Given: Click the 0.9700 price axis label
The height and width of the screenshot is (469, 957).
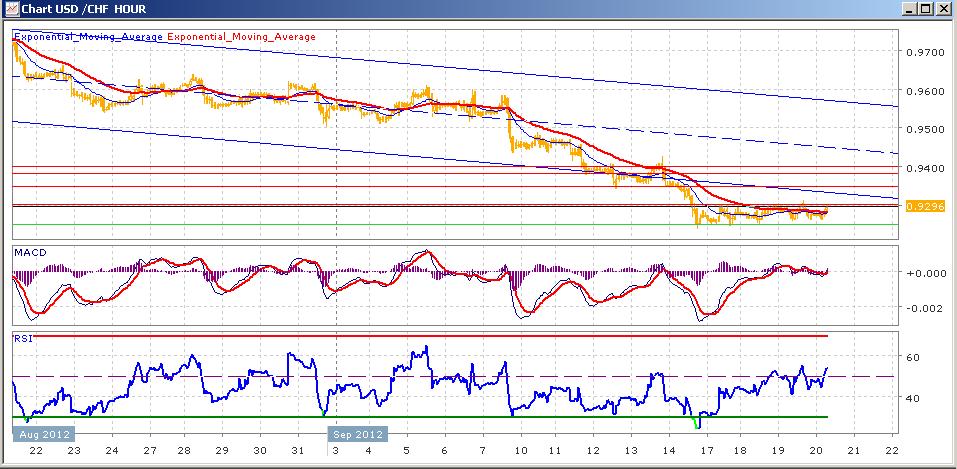Looking at the screenshot, I should (x=923, y=53).
